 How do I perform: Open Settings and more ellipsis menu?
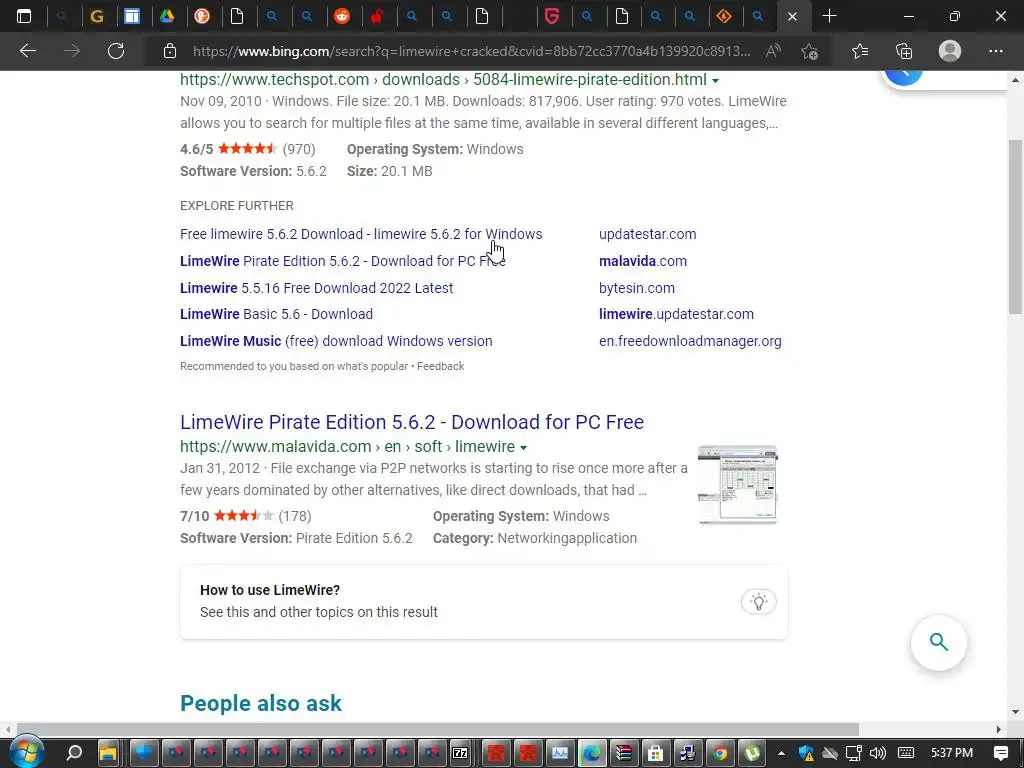point(995,51)
